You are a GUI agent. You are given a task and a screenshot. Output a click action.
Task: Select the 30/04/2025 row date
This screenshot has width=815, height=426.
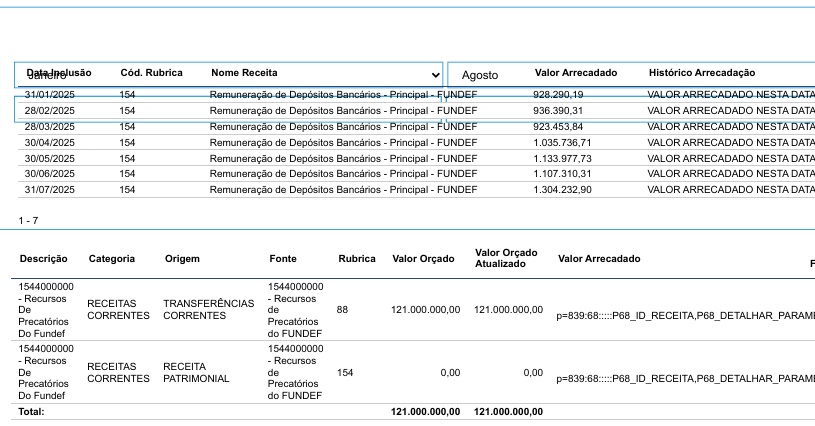[50, 143]
